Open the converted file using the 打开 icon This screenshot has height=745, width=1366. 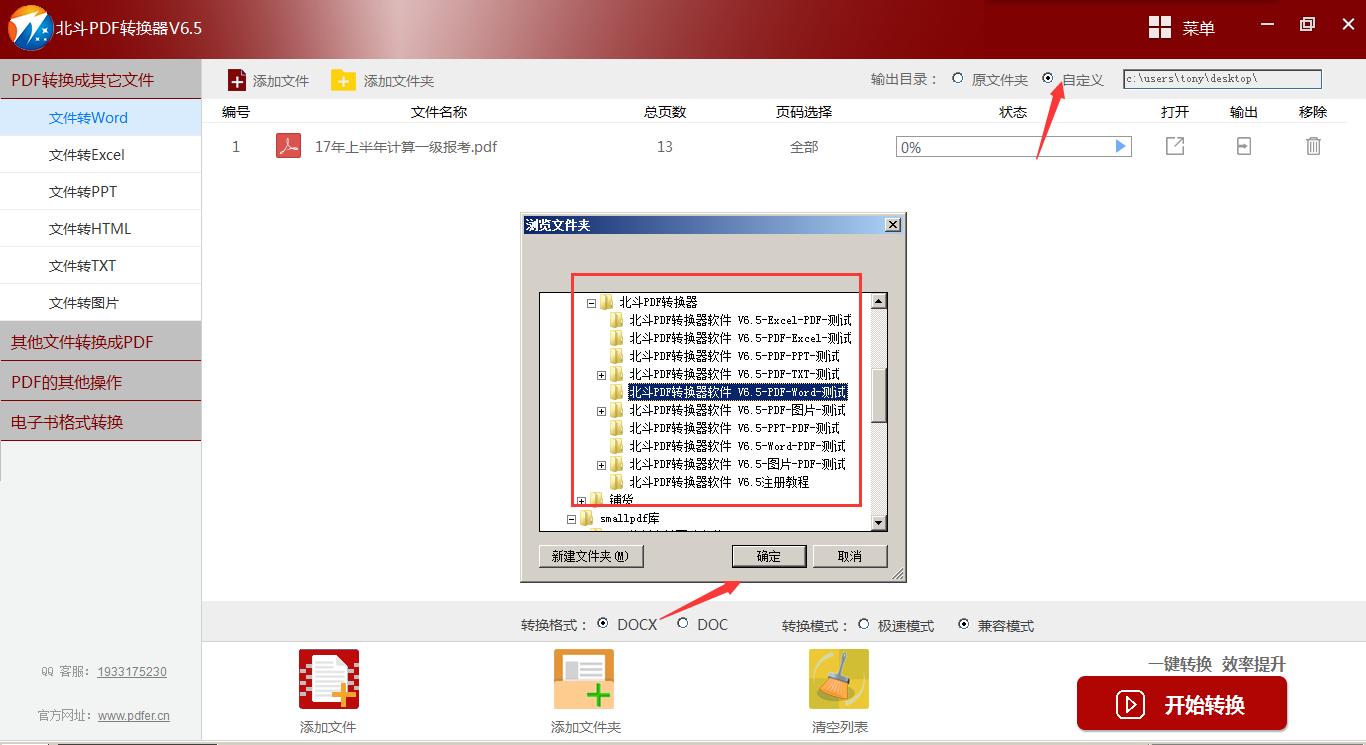1174,146
